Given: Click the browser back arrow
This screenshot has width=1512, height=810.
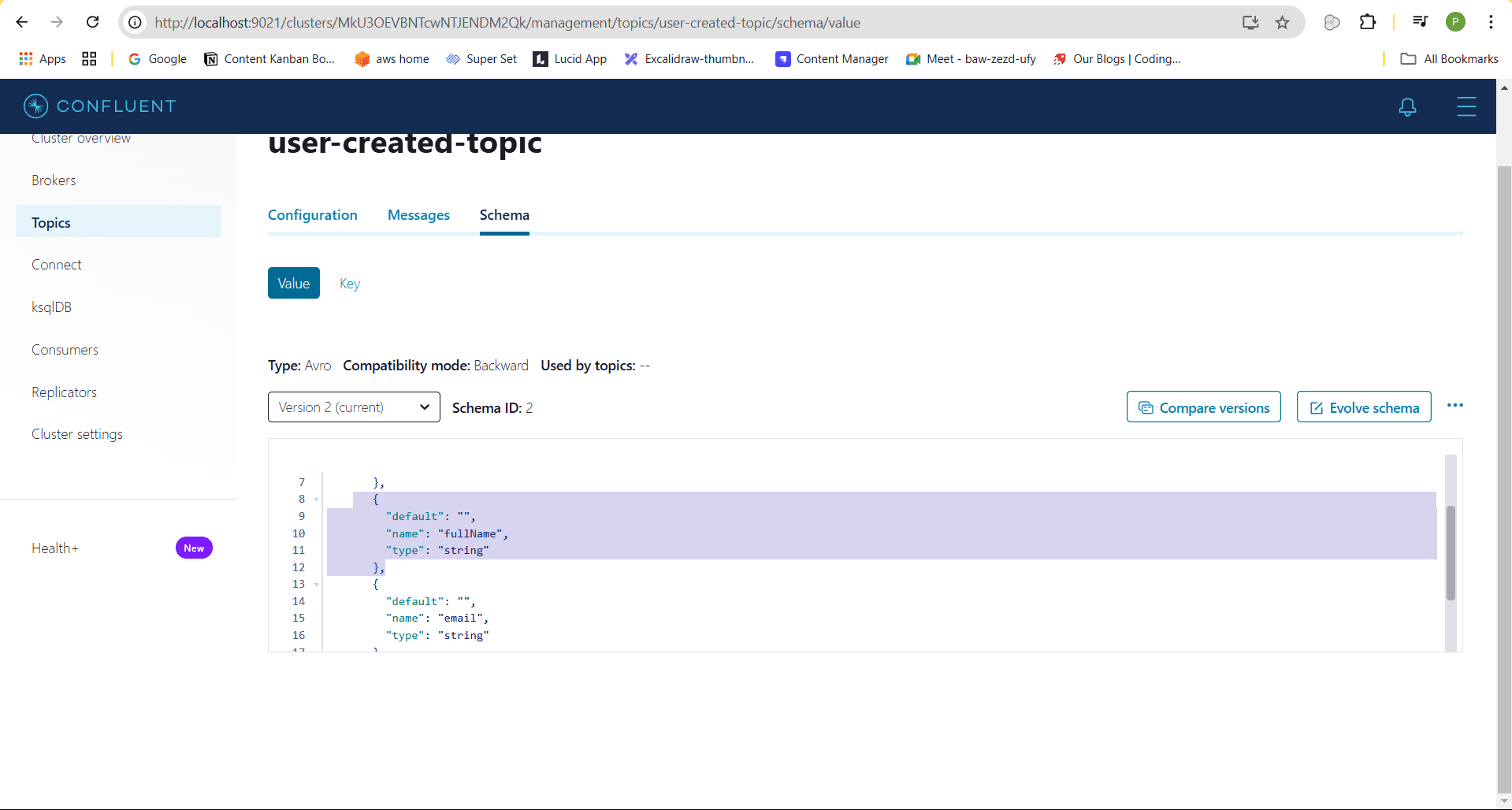Looking at the screenshot, I should tap(22, 22).
